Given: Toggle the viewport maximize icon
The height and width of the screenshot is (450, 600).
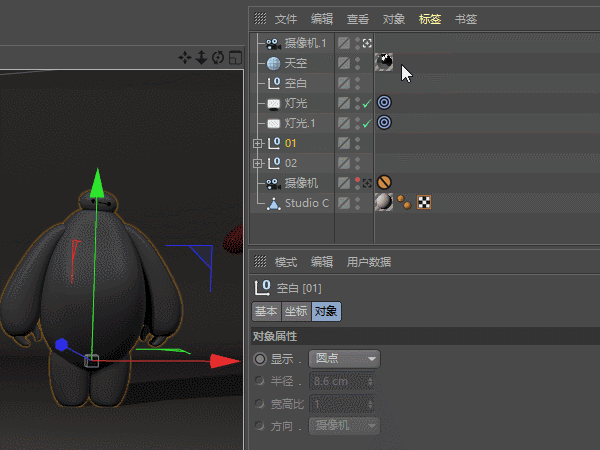Looking at the screenshot, I should 235,58.
